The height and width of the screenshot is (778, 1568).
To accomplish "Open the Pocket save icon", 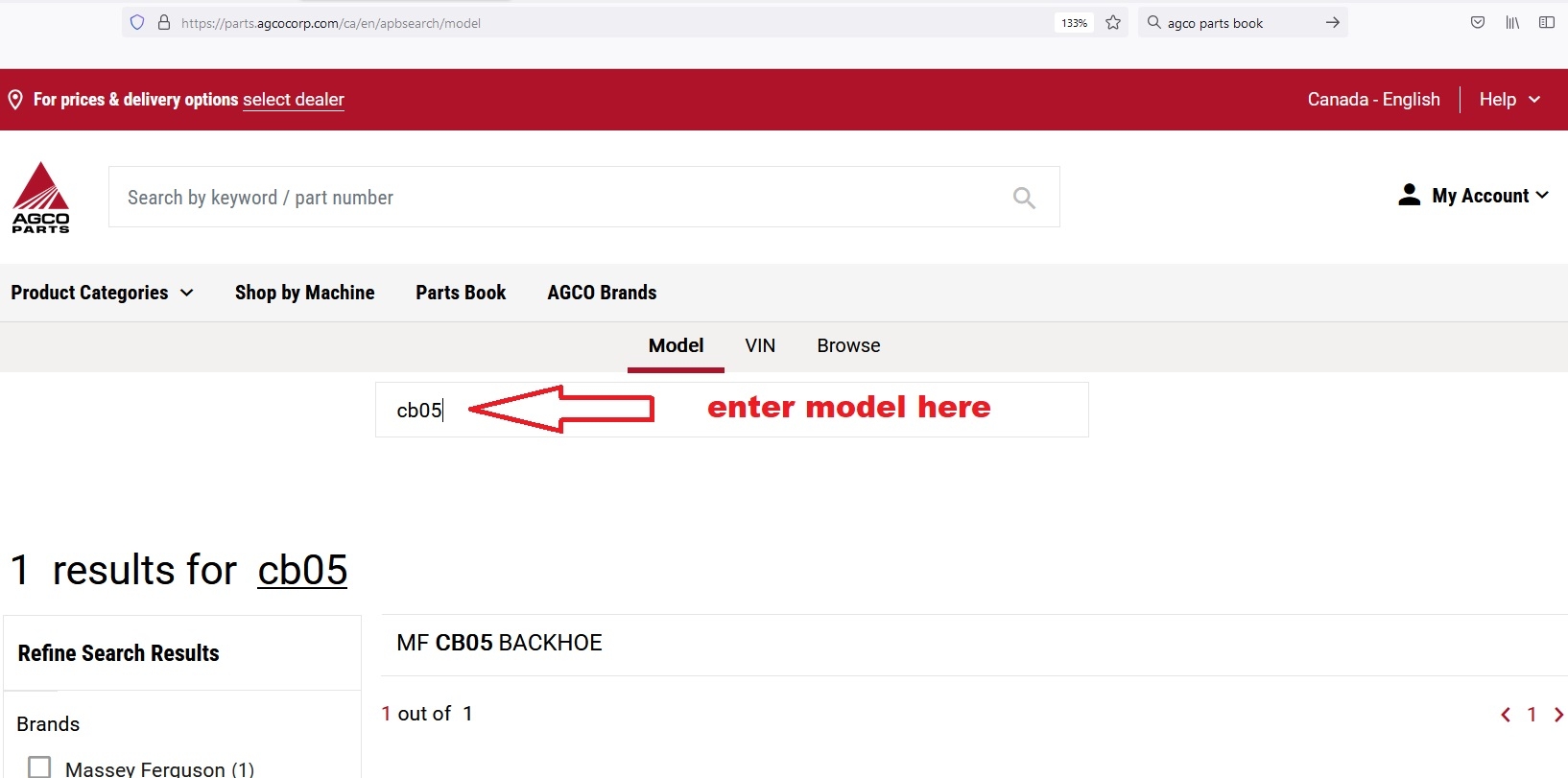I will click(x=1478, y=23).
